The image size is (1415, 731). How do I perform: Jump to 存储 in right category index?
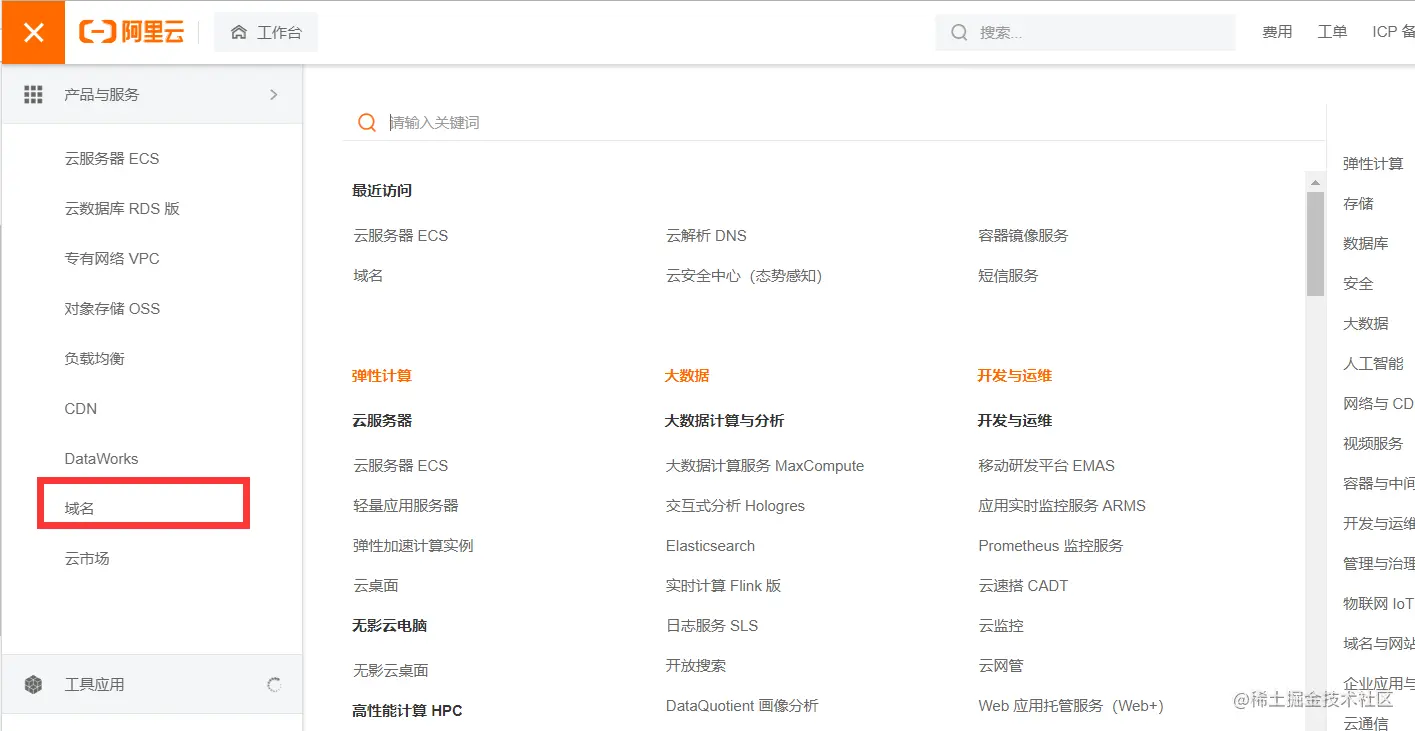click(1358, 203)
